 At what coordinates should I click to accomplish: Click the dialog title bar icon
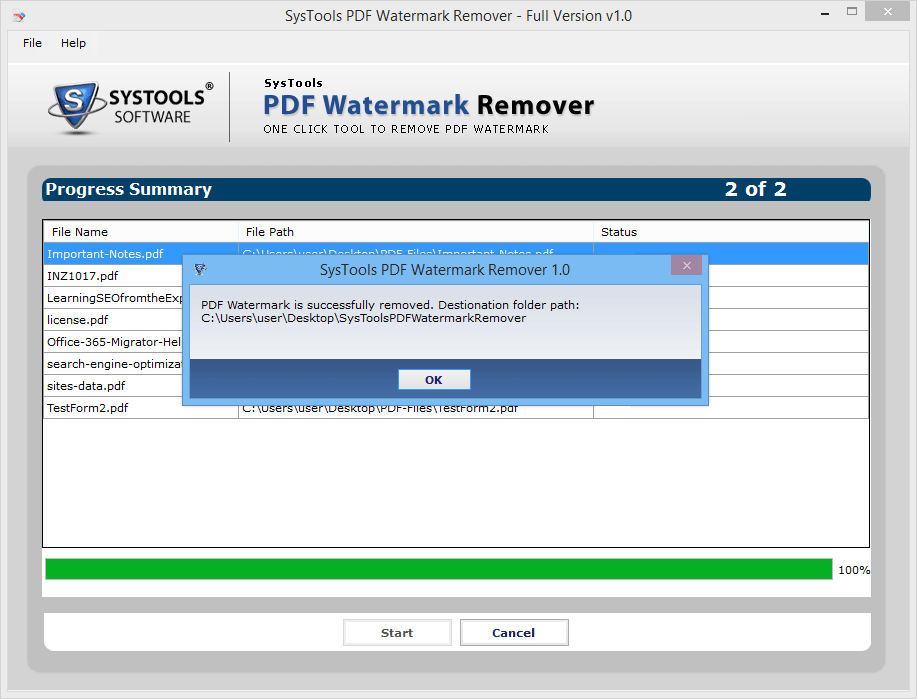[200, 270]
